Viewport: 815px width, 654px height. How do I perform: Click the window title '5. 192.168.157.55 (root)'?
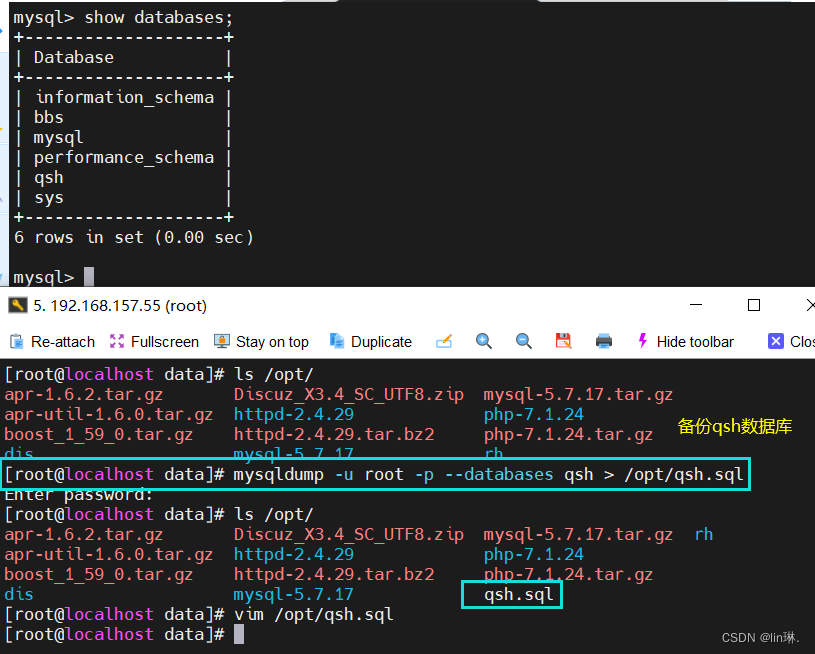(x=120, y=306)
